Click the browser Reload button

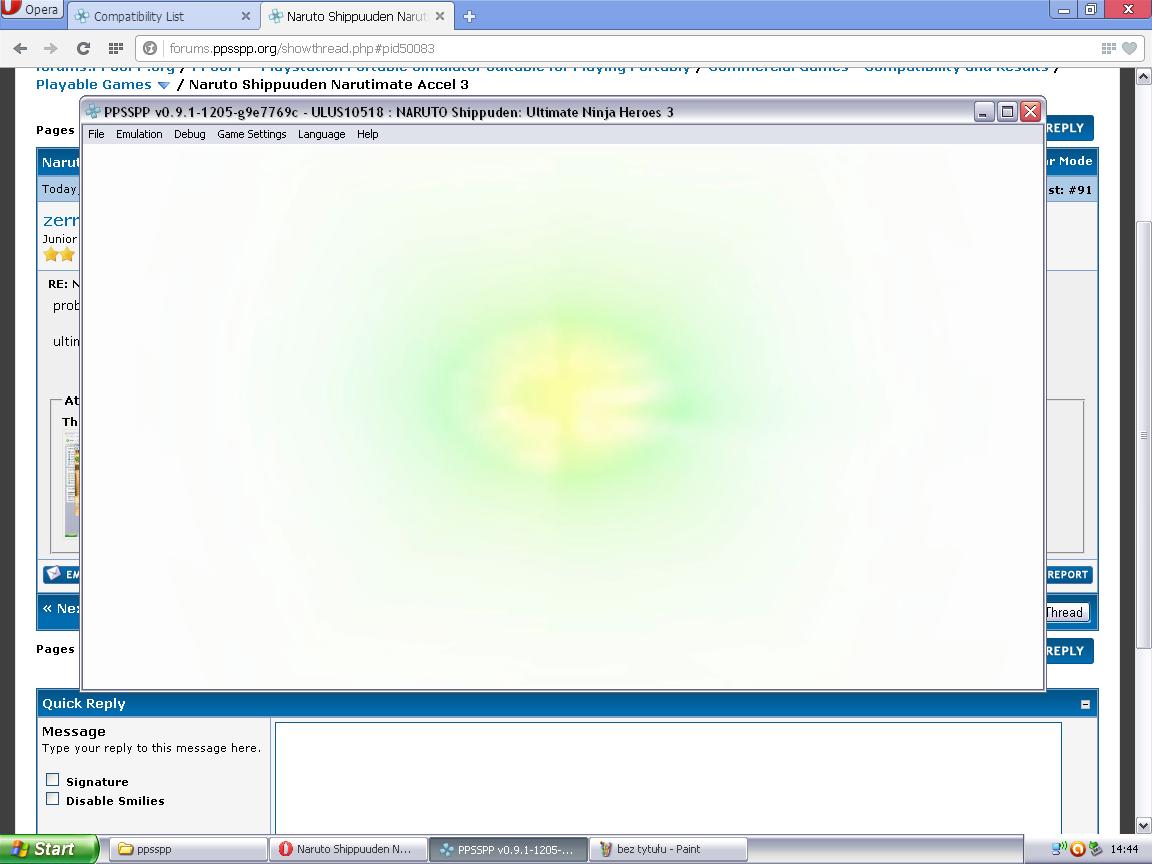pos(83,48)
